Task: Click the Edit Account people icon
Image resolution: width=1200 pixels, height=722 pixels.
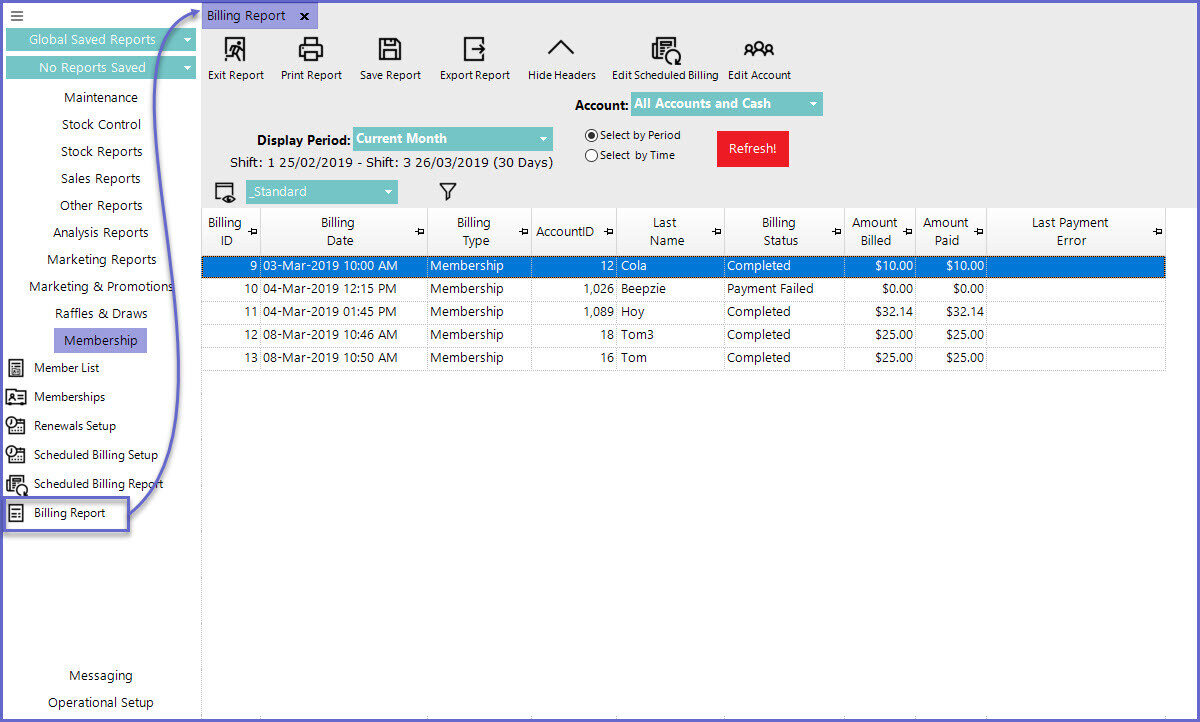Action: point(759,50)
